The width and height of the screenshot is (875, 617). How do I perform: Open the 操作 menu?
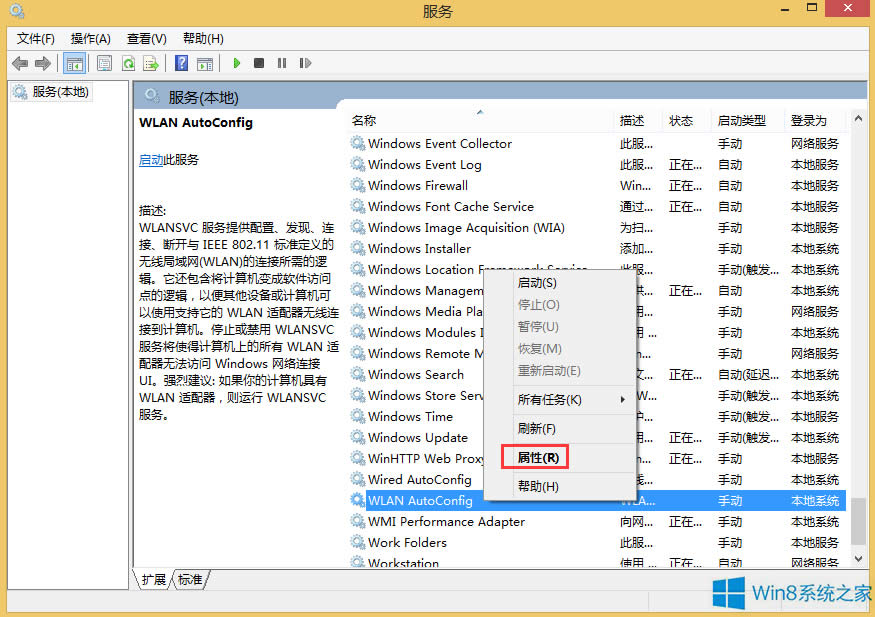[x=89, y=38]
